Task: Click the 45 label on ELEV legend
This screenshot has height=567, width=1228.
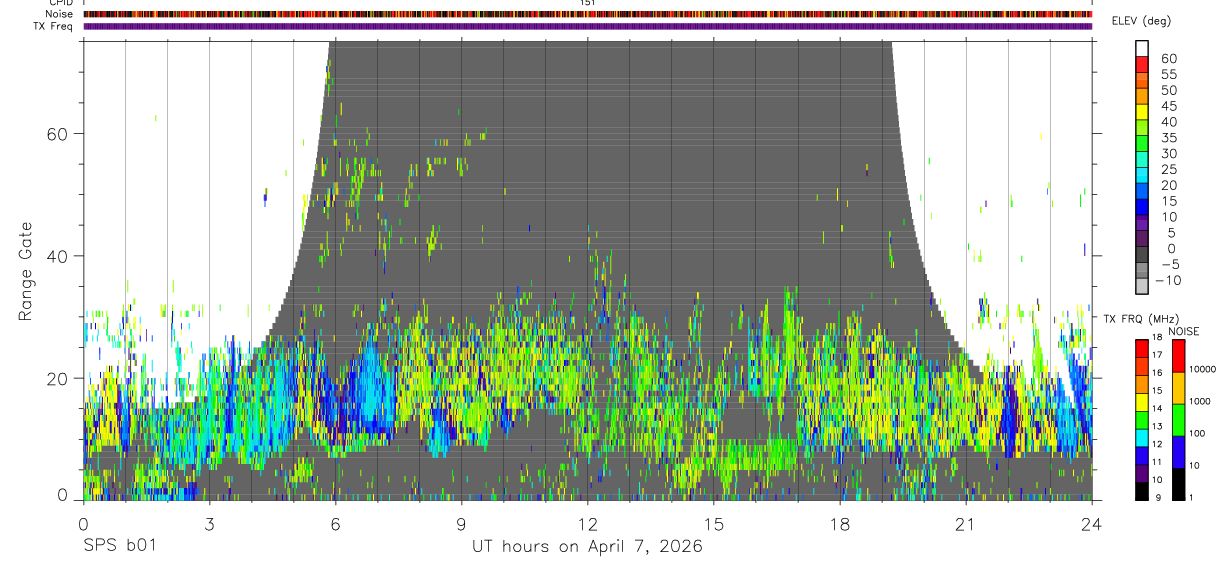Action: coord(1168,107)
